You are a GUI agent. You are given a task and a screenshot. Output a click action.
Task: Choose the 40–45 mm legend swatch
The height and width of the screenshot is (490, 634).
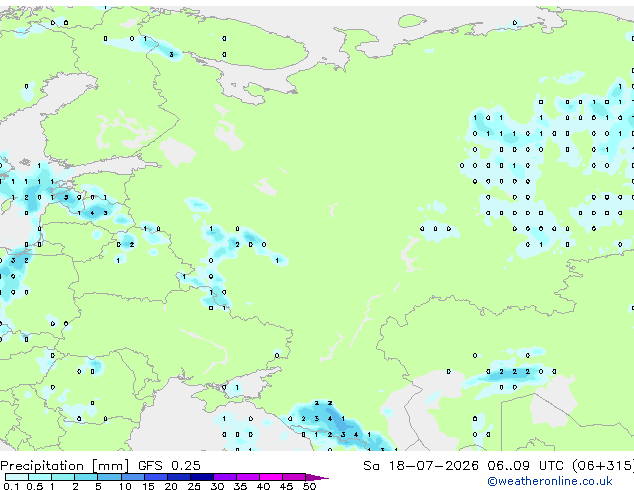tap(271, 477)
